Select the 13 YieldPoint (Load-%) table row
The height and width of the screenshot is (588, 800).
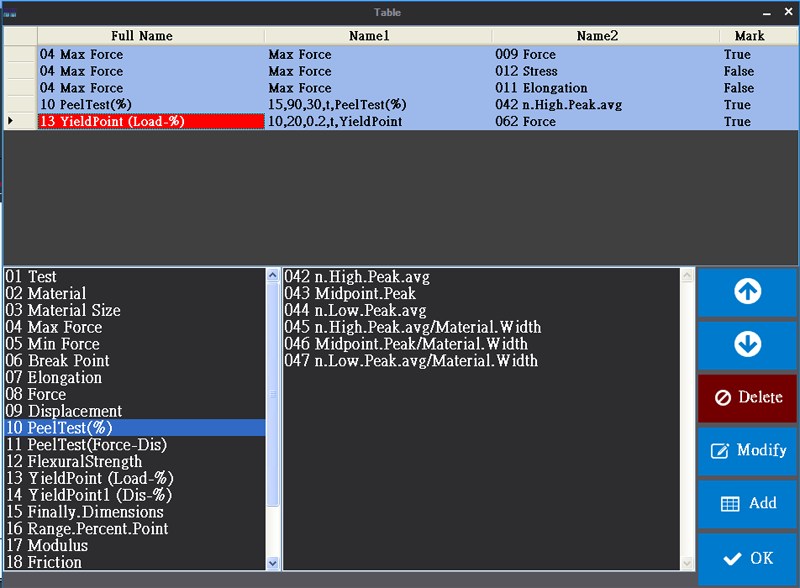(x=150, y=122)
